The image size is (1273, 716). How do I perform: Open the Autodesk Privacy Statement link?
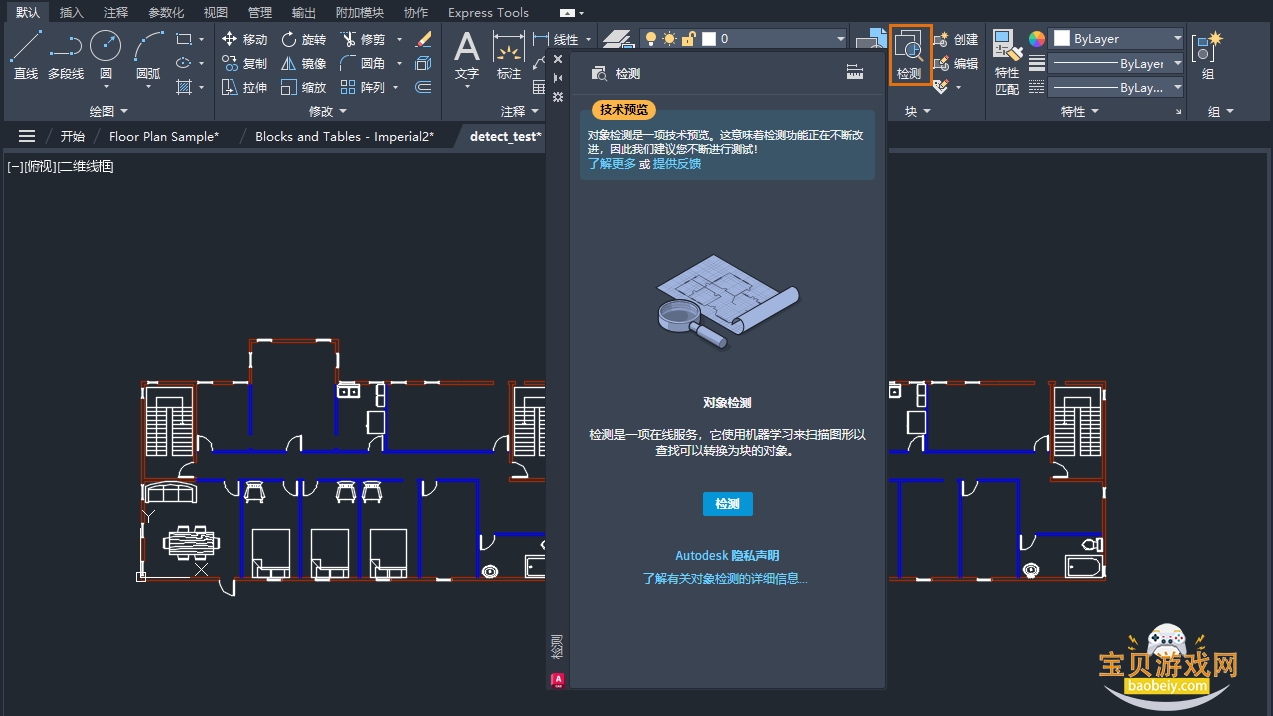(727, 556)
